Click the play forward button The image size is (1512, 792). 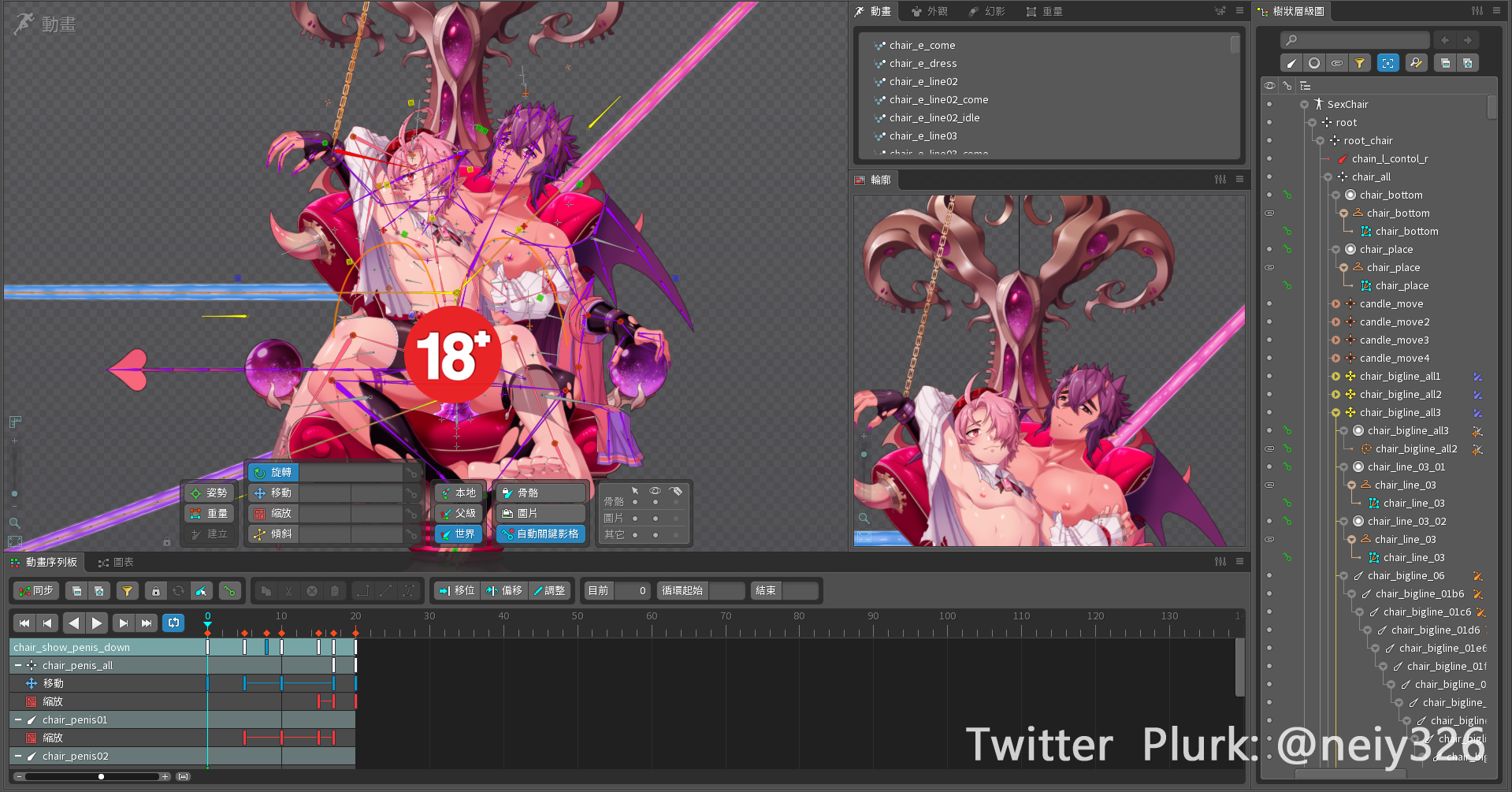point(97,623)
